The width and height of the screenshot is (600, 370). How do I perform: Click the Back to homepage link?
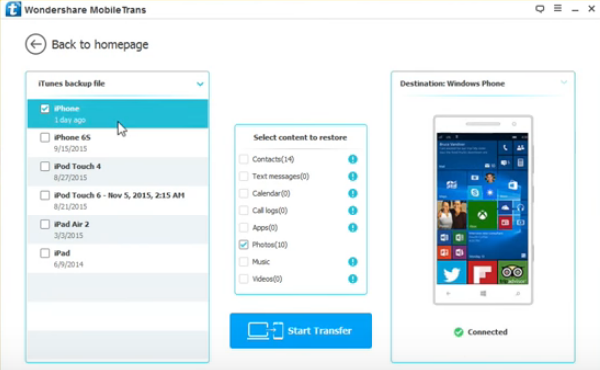point(100,45)
